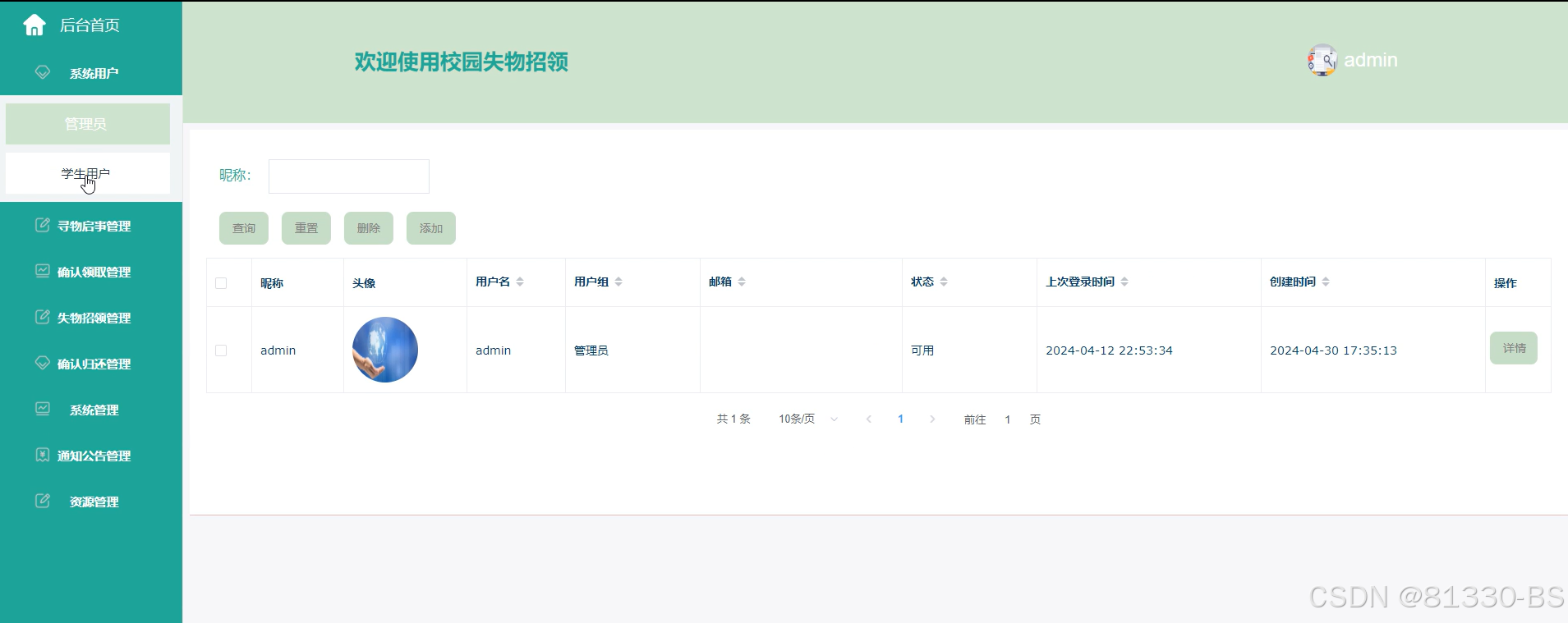The height and width of the screenshot is (623, 1568).
Task: Click the chart icon beside 系统管理
Action: pyautogui.click(x=43, y=409)
